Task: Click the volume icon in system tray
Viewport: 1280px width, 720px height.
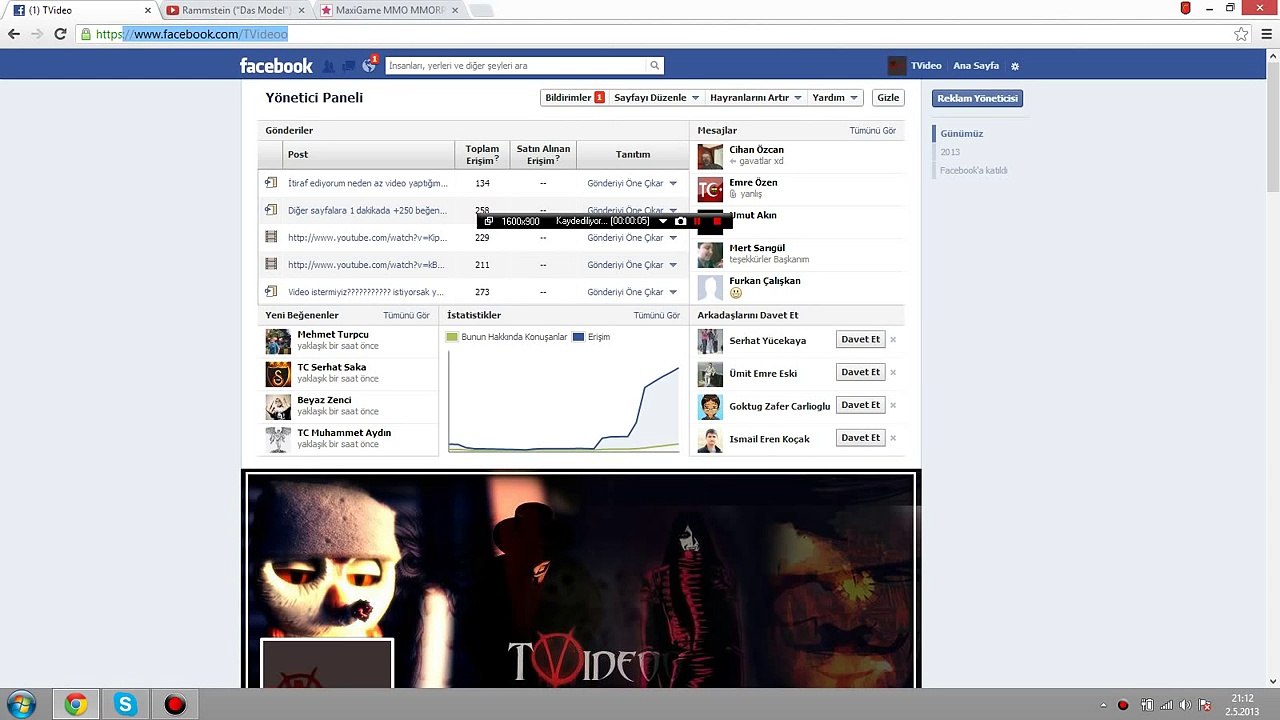Action: pyautogui.click(x=1185, y=705)
